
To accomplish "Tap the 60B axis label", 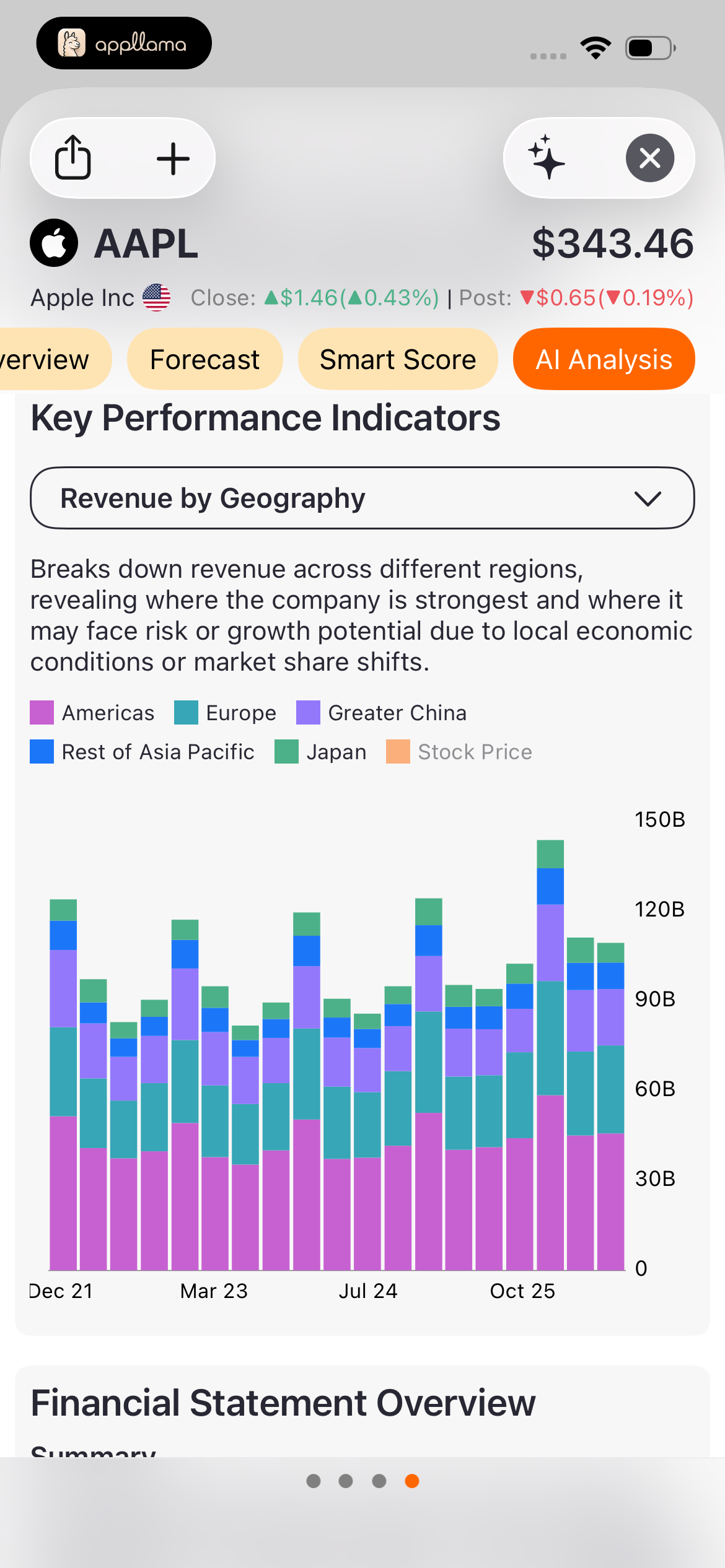I will click(x=655, y=1089).
